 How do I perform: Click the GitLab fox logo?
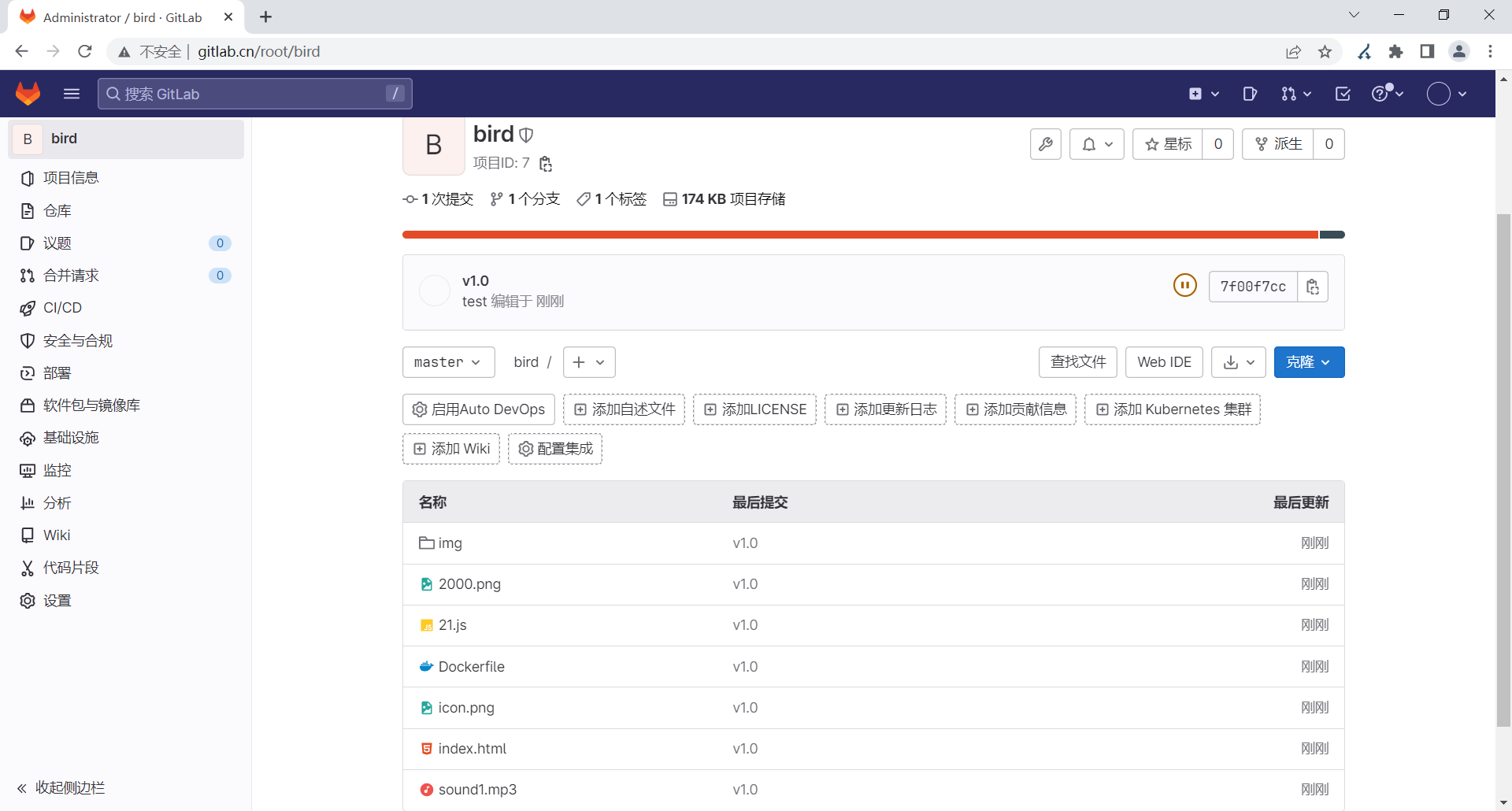pyautogui.click(x=28, y=94)
